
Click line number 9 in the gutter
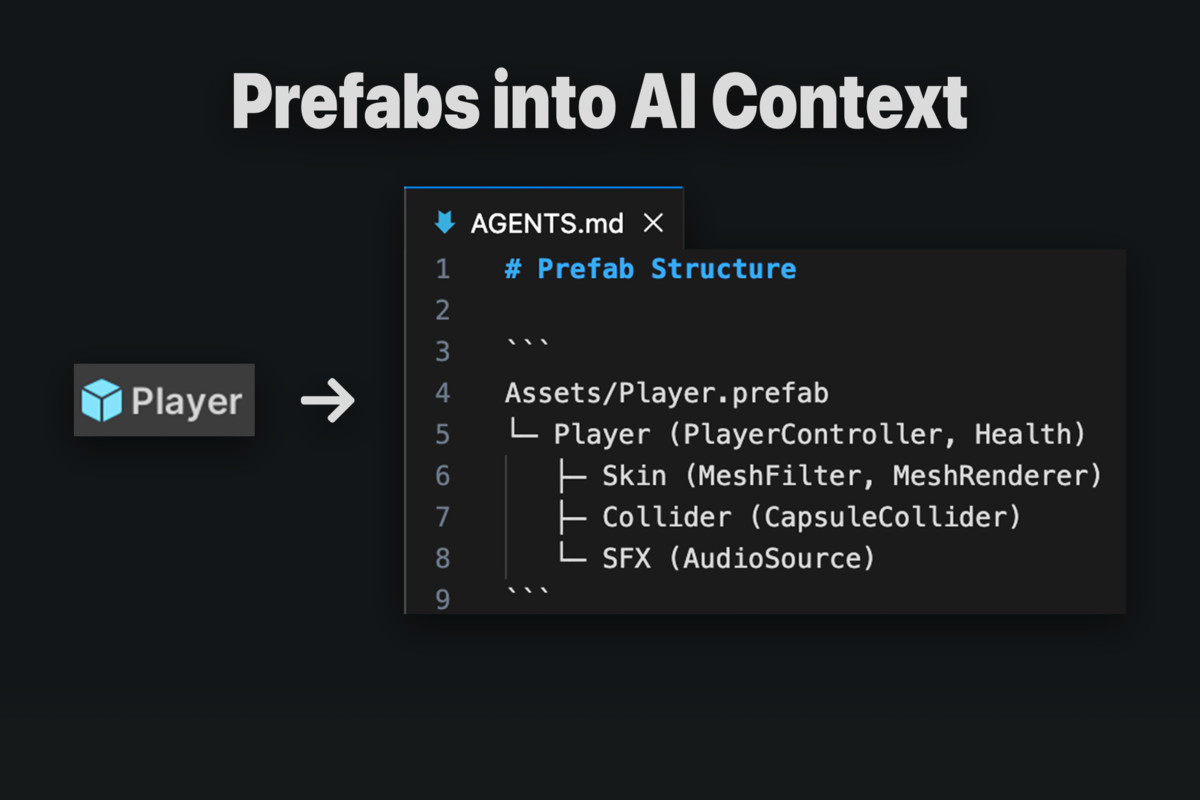pos(442,599)
